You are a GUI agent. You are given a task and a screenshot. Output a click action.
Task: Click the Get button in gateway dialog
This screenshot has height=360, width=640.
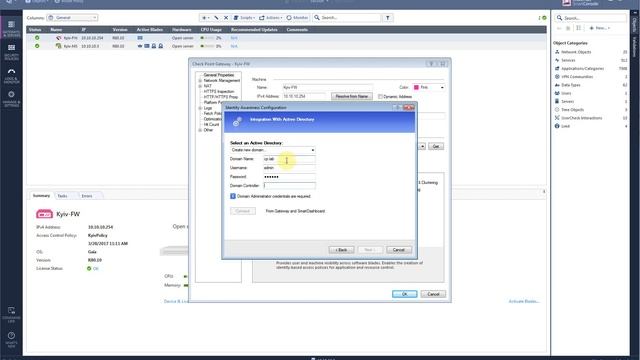tap(436, 146)
